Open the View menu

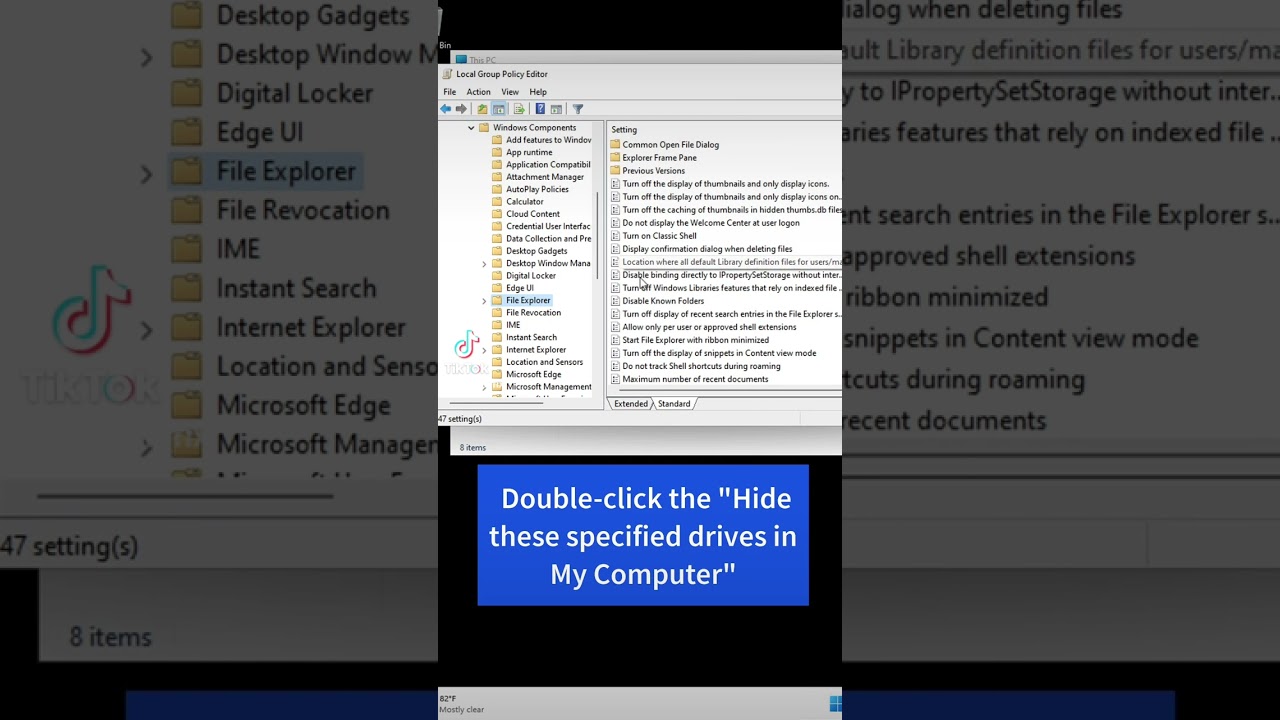510,92
